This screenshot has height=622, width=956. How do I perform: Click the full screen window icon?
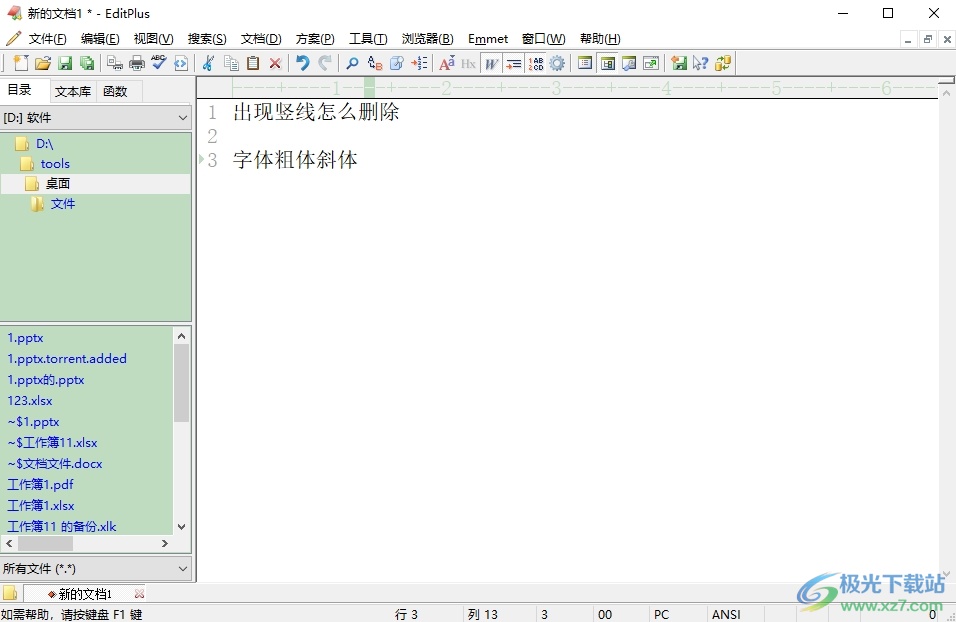(x=651, y=63)
